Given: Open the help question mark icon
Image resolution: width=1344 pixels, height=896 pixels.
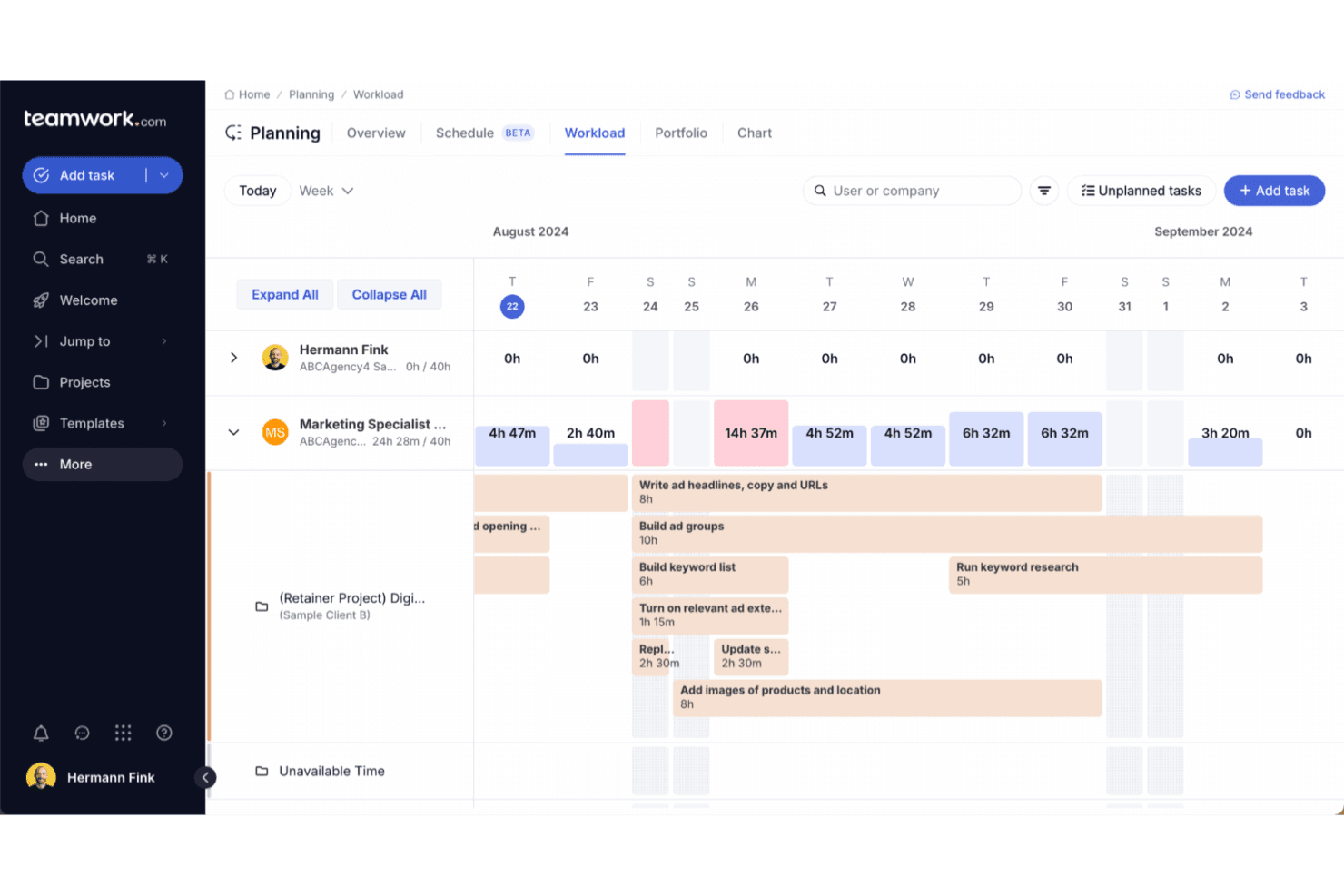Looking at the screenshot, I should click(x=164, y=733).
